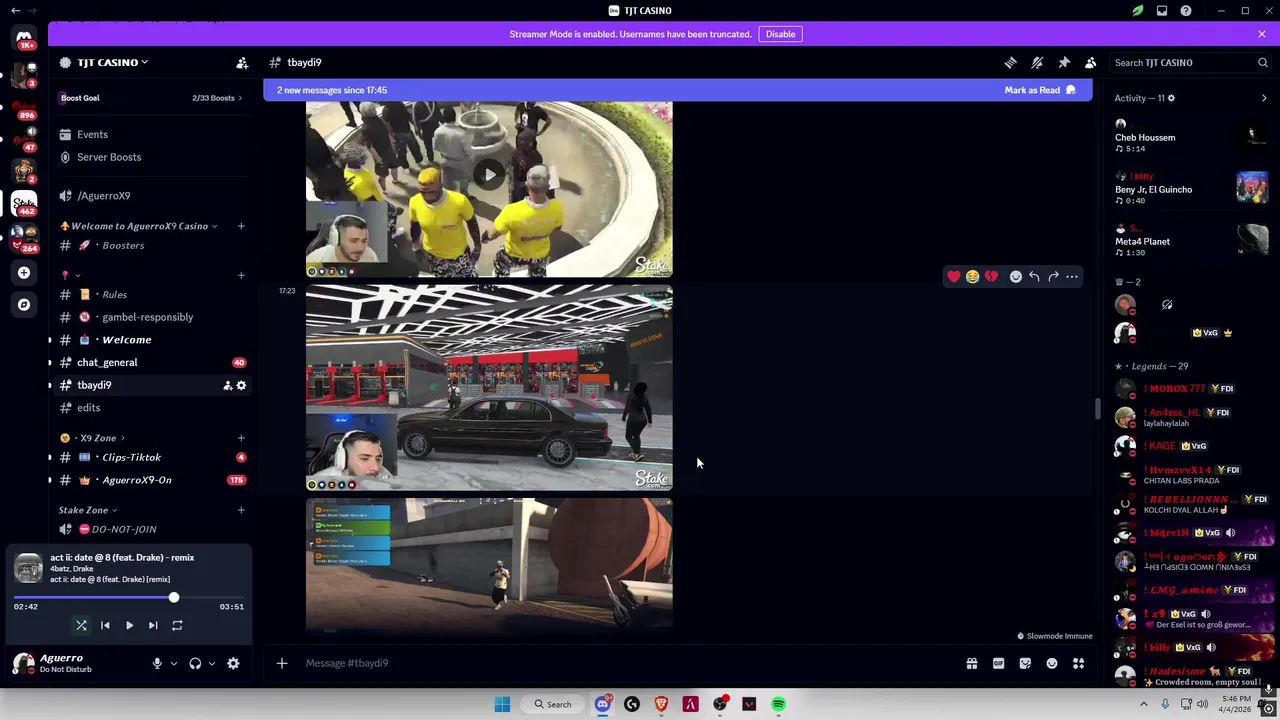1280x720 pixels.
Task: Play Spotify track
Action: 129,625
